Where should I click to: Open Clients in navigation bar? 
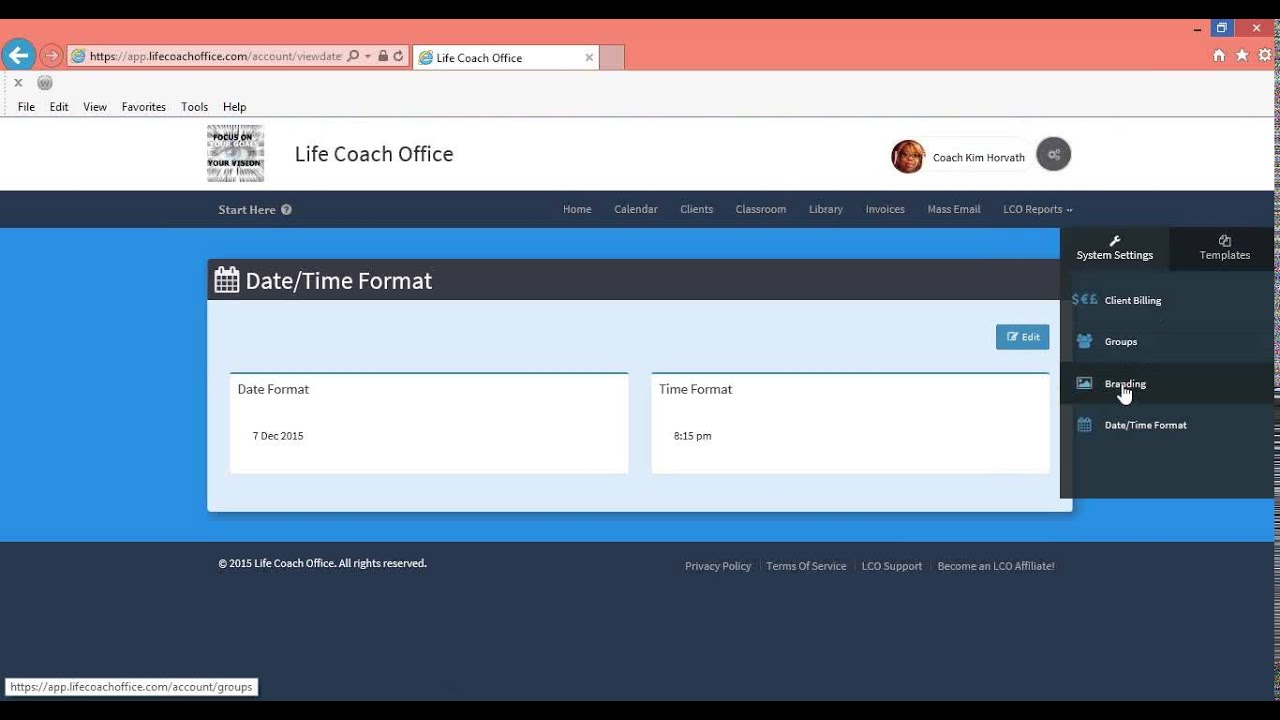(697, 209)
